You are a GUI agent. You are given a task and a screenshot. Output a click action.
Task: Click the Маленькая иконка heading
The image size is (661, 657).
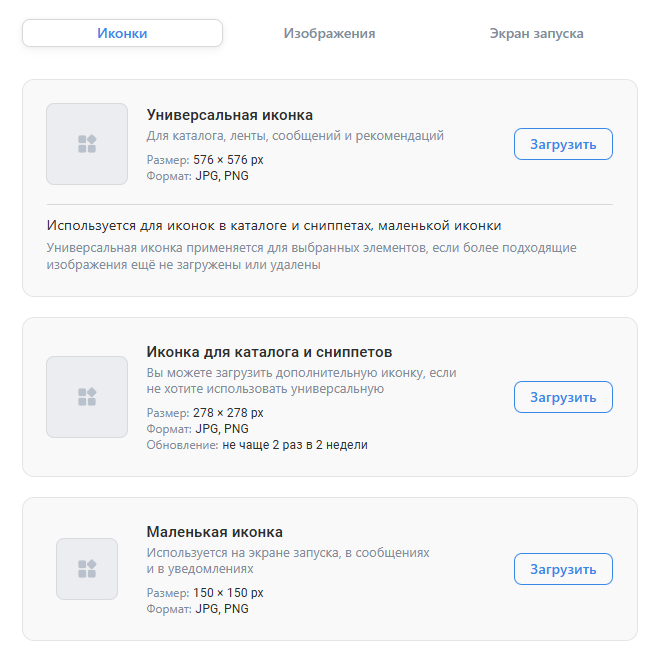click(215, 532)
